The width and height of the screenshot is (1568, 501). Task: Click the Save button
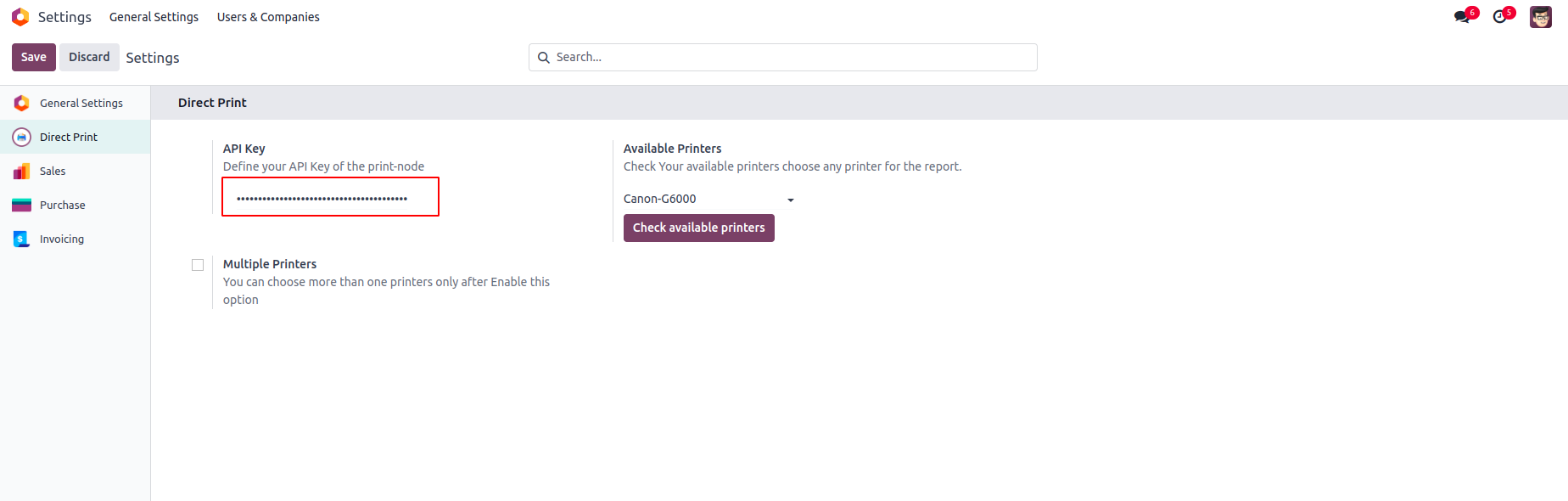[34, 57]
